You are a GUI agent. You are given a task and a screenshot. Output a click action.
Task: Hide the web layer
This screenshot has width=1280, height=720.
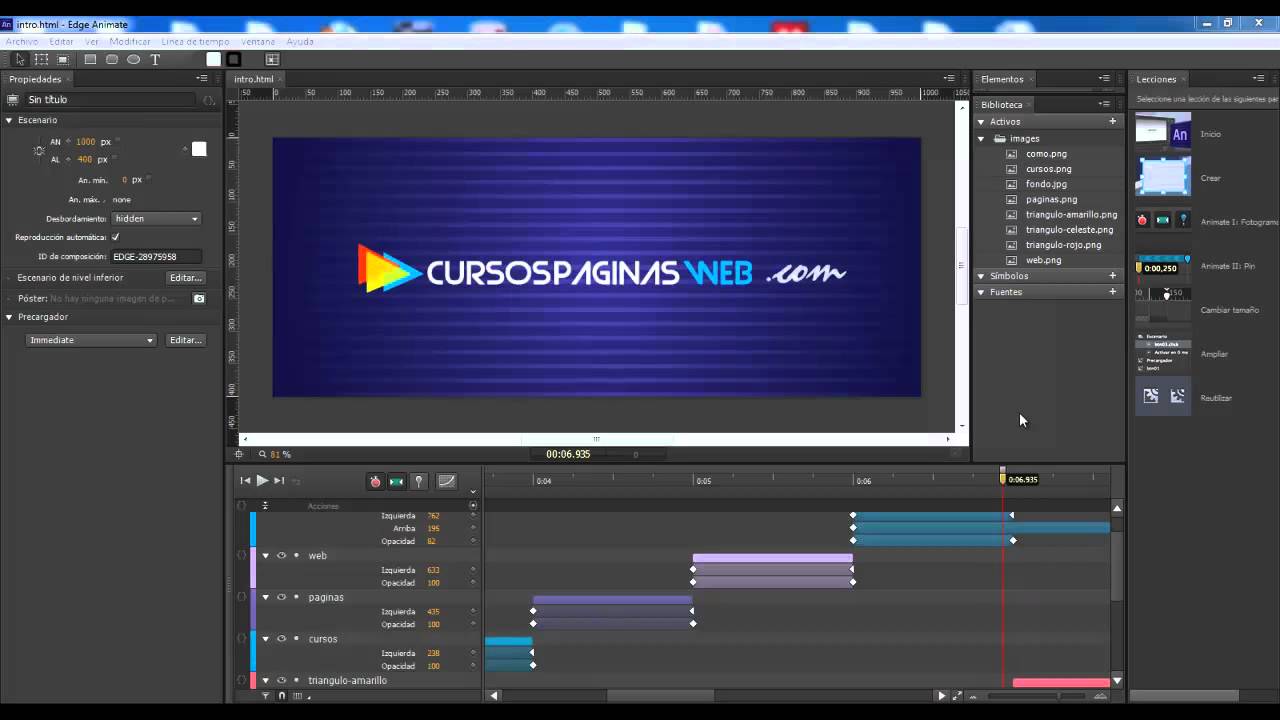281,555
